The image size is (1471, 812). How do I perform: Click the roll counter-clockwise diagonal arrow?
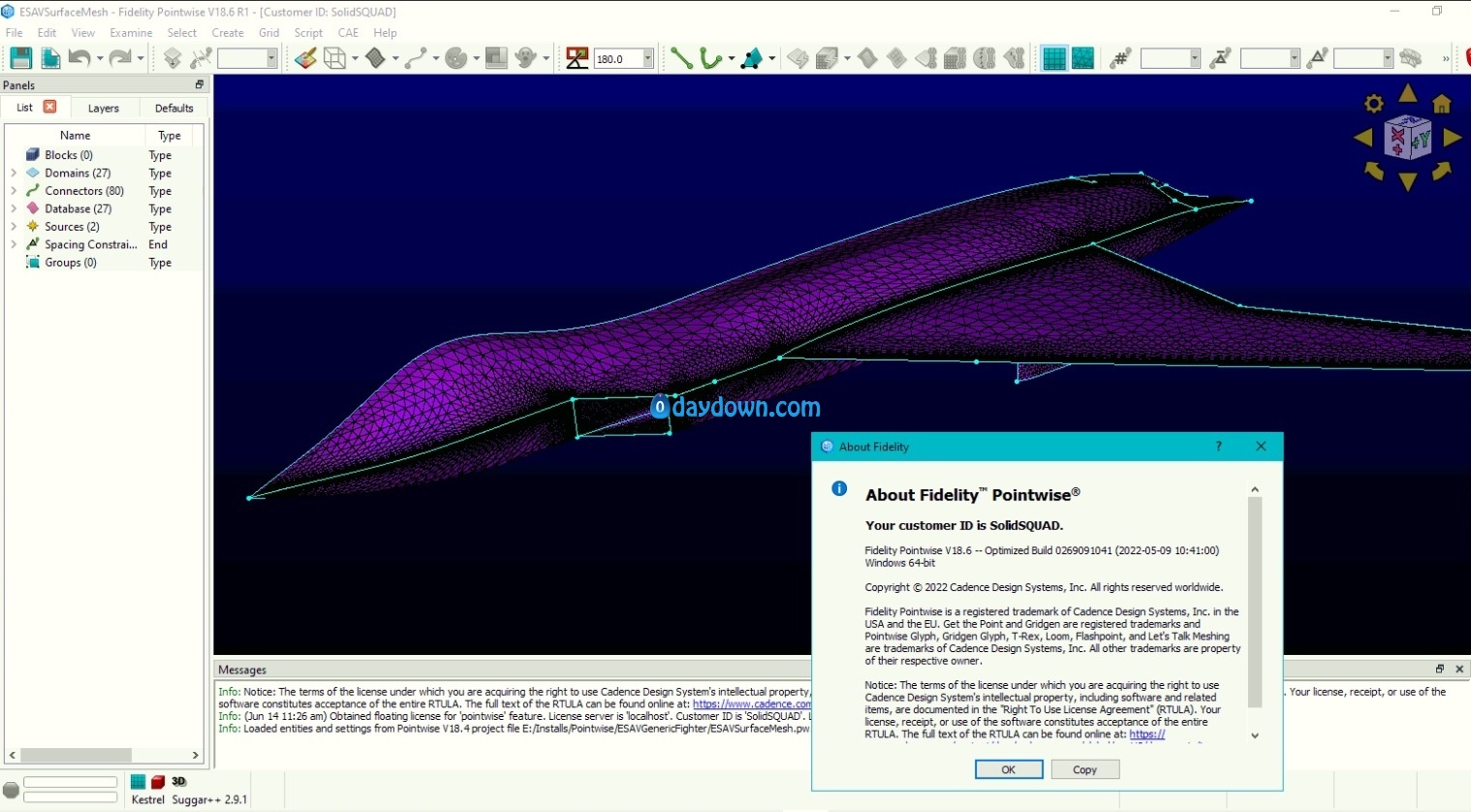1374,172
